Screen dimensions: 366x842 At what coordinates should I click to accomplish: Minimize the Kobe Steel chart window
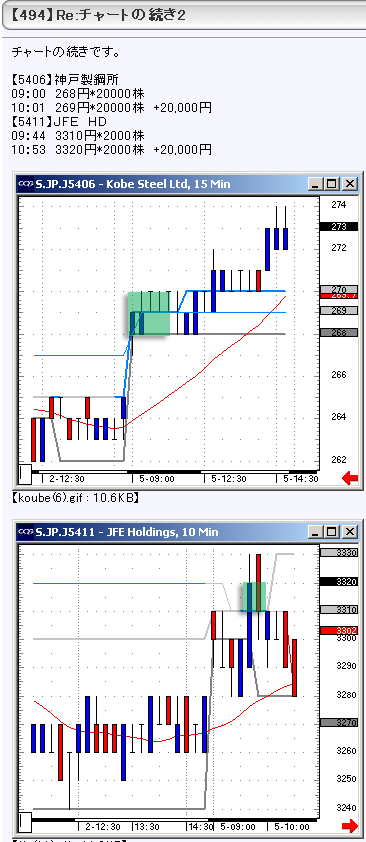pos(315,184)
